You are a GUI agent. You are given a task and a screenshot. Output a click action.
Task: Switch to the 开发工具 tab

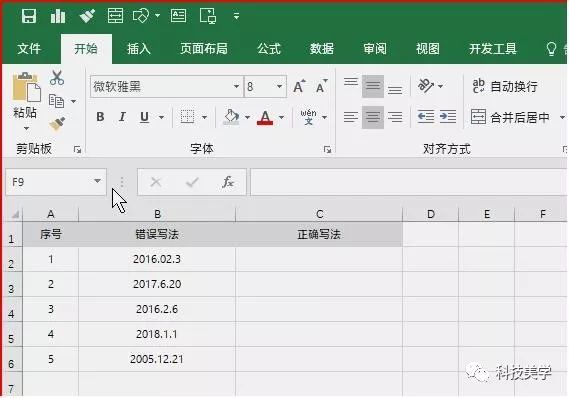[x=492, y=48]
